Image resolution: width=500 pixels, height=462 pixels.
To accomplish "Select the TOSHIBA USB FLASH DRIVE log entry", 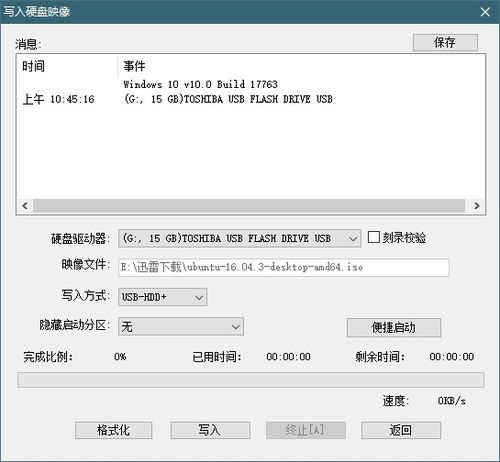I will point(228,99).
